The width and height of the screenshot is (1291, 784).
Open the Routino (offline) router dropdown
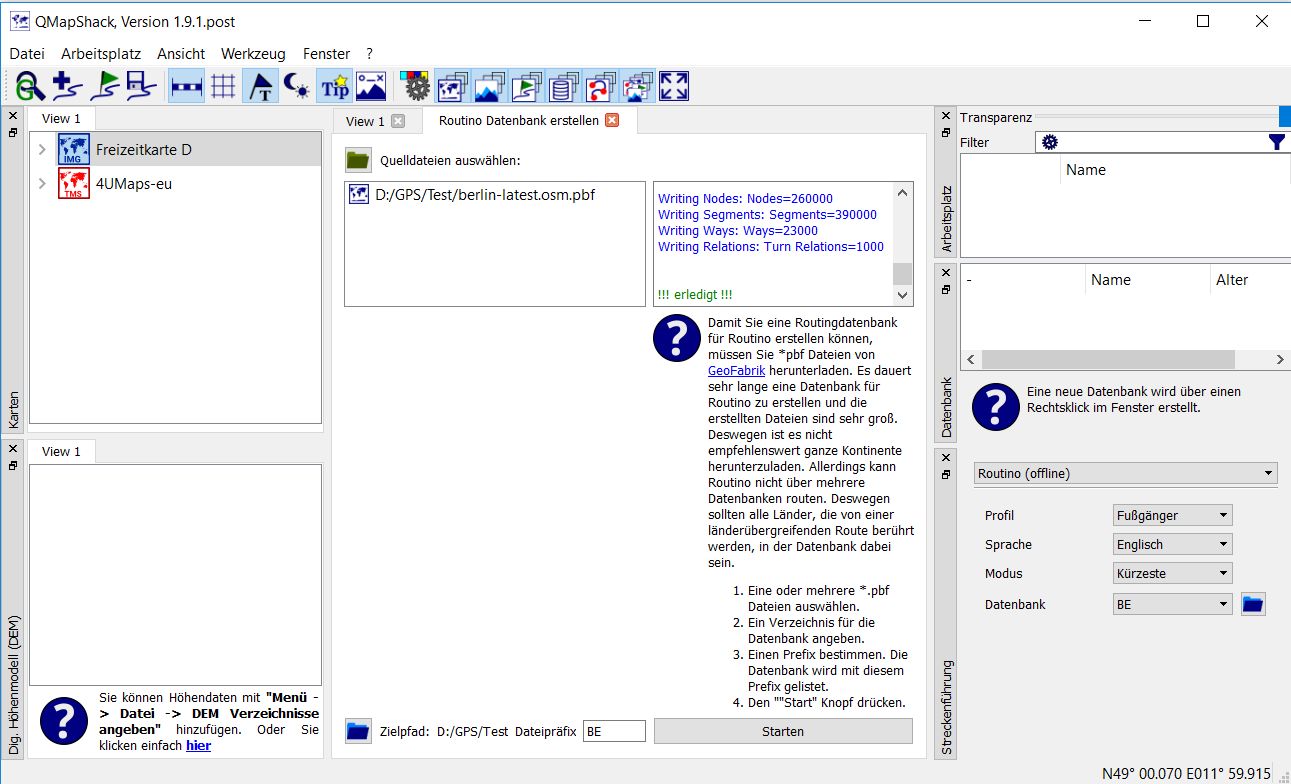[x=1126, y=473]
